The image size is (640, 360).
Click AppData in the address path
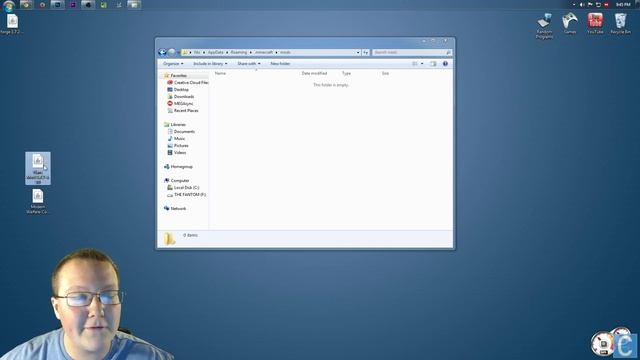[x=216, y=52]
